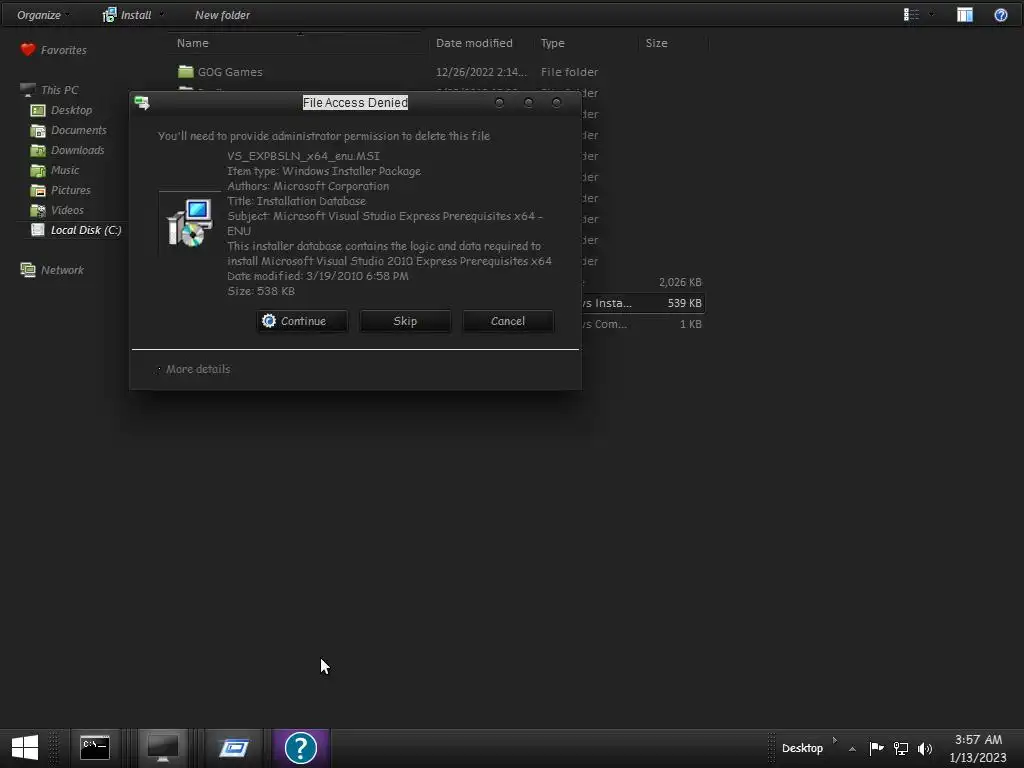Open Network in the sidebar

[62, 270]
